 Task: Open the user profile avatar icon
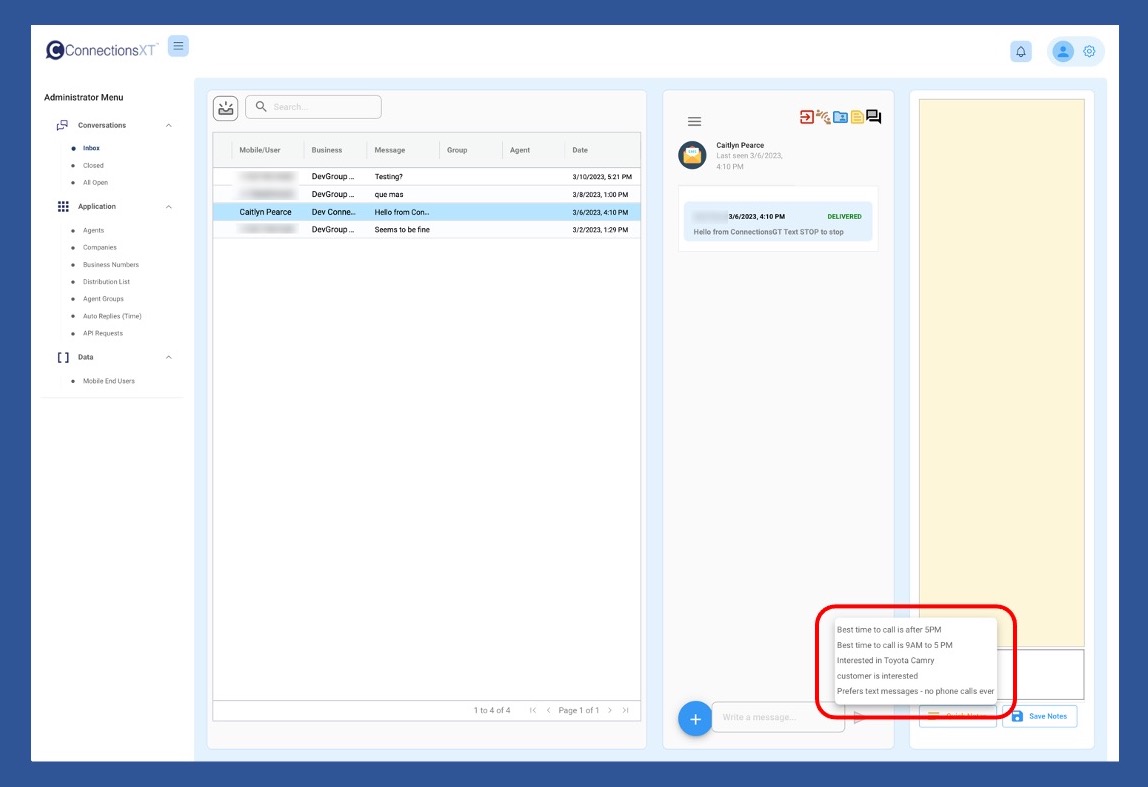click(x=1063, y=51)
